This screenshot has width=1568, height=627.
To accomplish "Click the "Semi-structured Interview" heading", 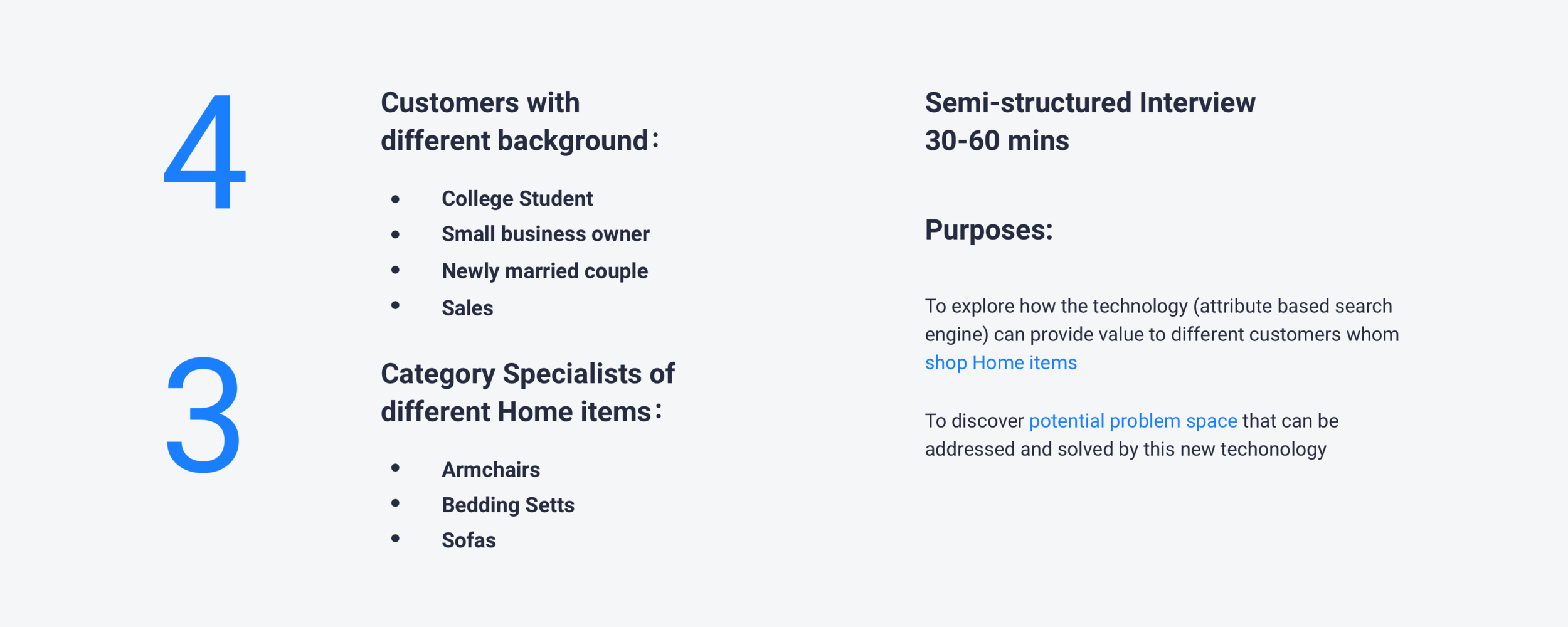I will point(1090,103).
